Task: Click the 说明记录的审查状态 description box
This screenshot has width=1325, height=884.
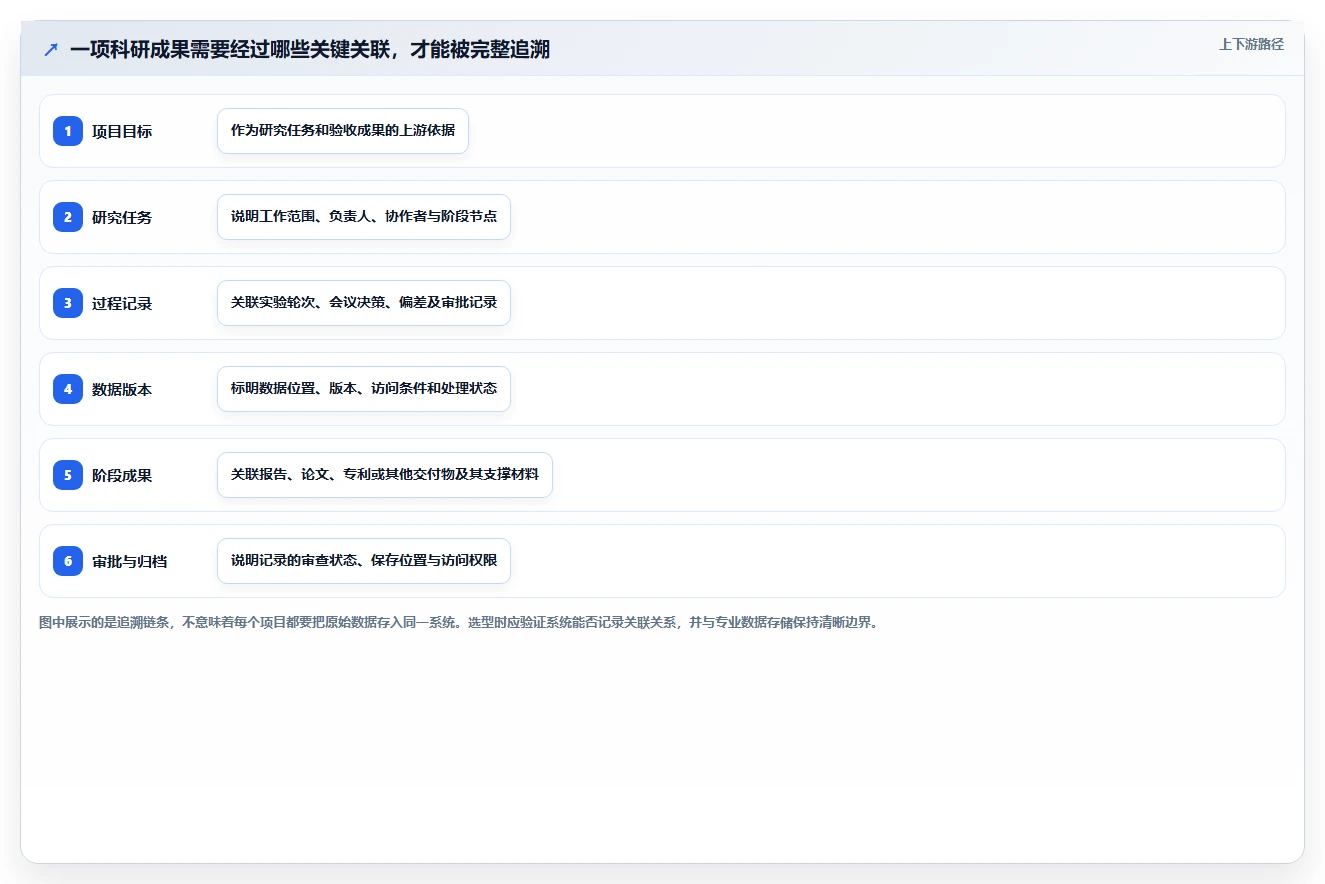Action: (364, 561)
